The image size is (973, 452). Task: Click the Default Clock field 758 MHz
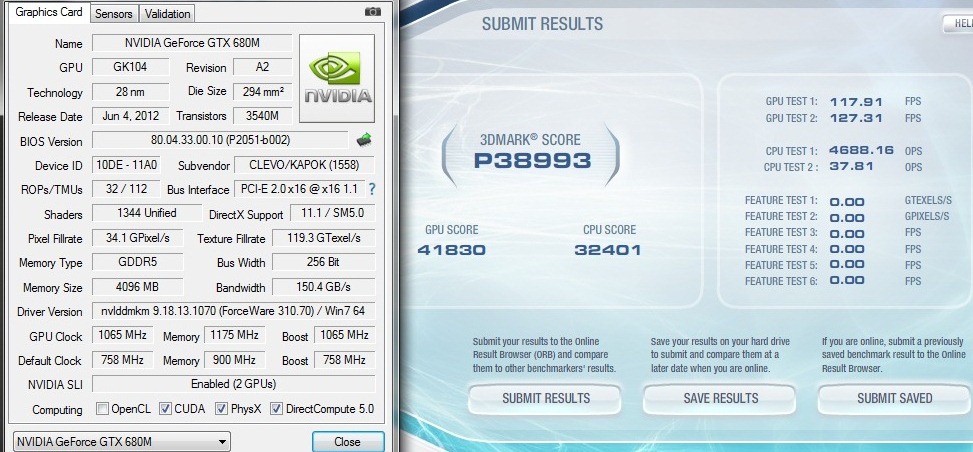(122, 359)
